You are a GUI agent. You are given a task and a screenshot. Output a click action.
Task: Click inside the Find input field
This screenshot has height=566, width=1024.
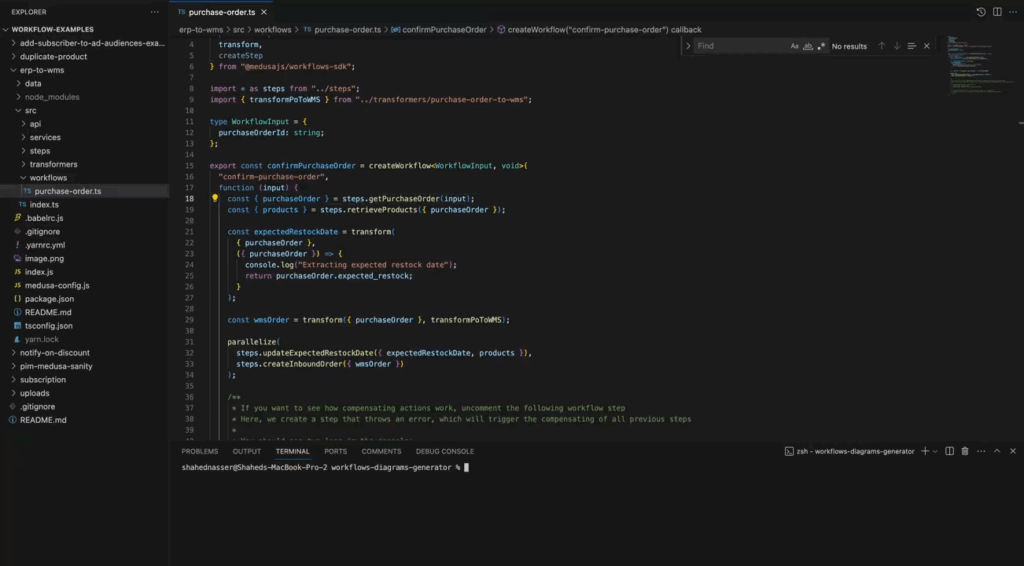point(740,46)
